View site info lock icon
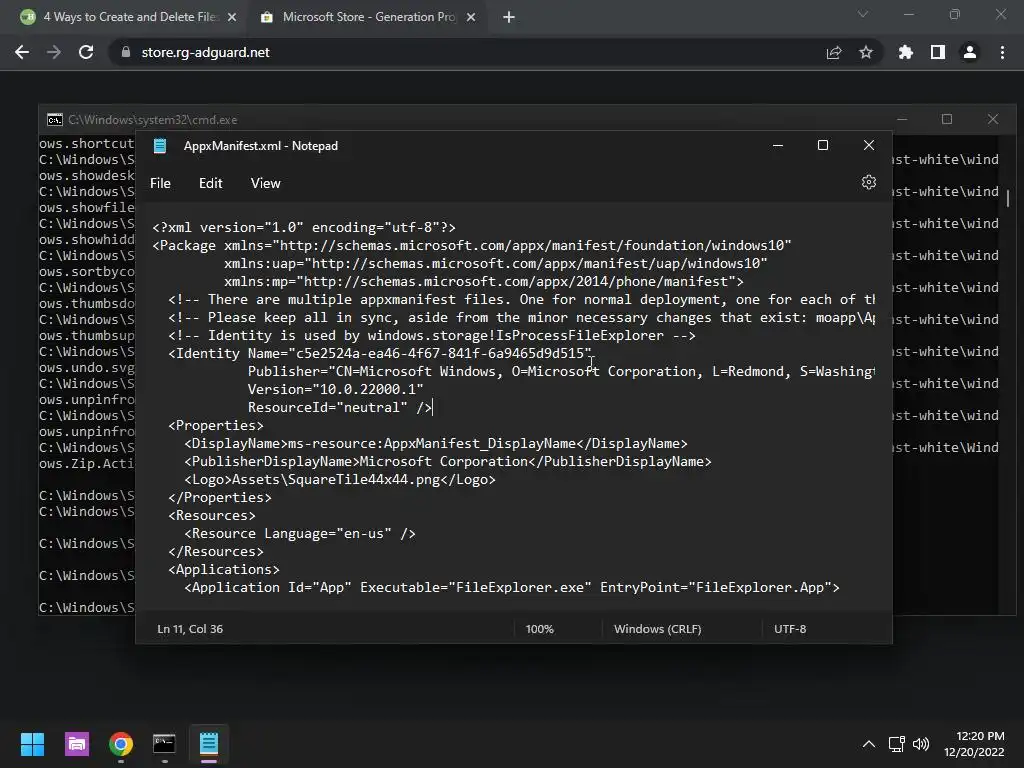The image size is (1024, 768). tap(126, 52)
